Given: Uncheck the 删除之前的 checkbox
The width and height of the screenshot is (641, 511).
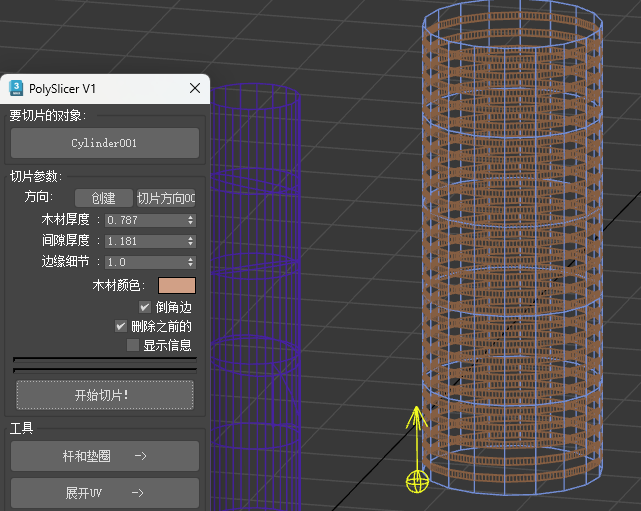Looking at the screenshot, I should 121,326.
